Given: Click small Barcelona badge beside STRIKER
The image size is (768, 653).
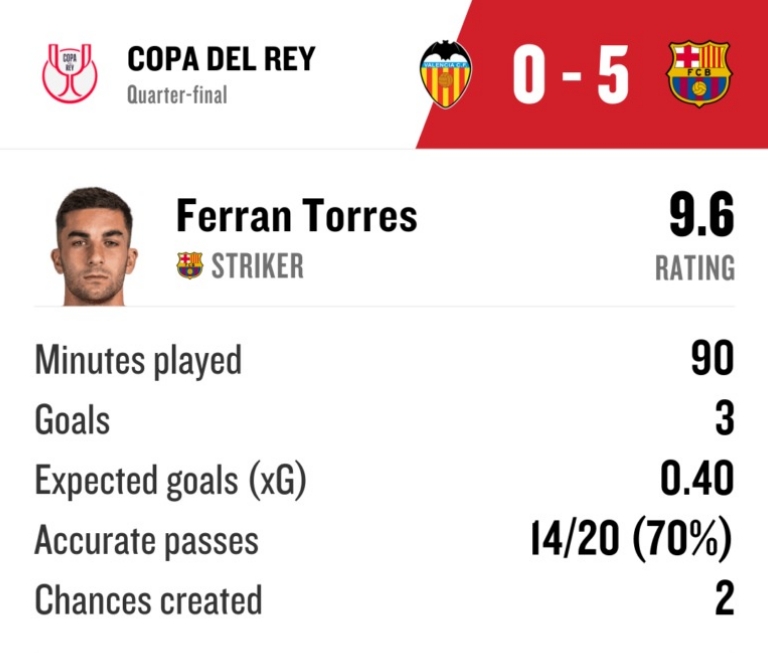Looking at the screenshot, I should [189, 266].
